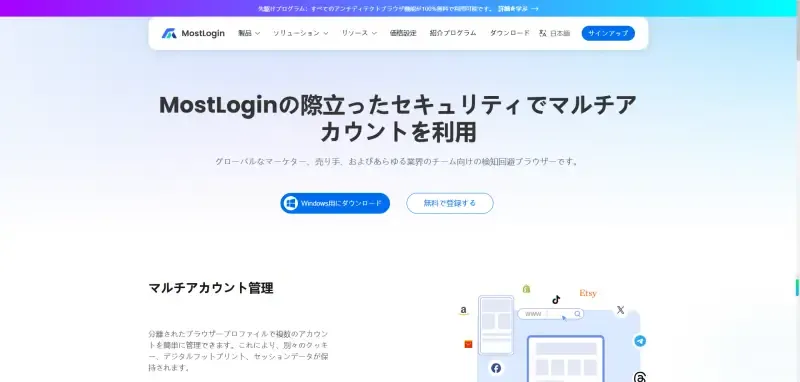800x382 pixels.
Task: Click the Amazon icon in illustration
Action: click(464, 311)
